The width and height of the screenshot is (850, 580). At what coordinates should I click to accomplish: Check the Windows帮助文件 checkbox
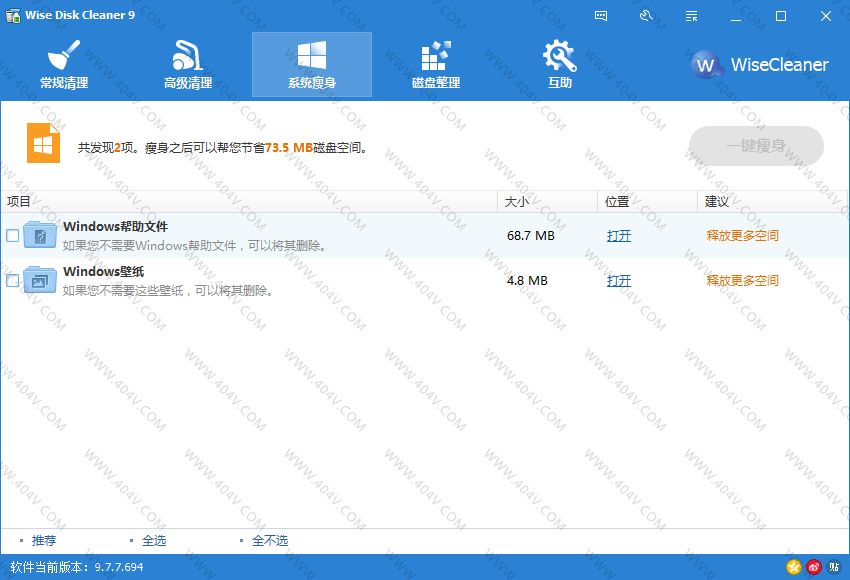coord(12,236)
